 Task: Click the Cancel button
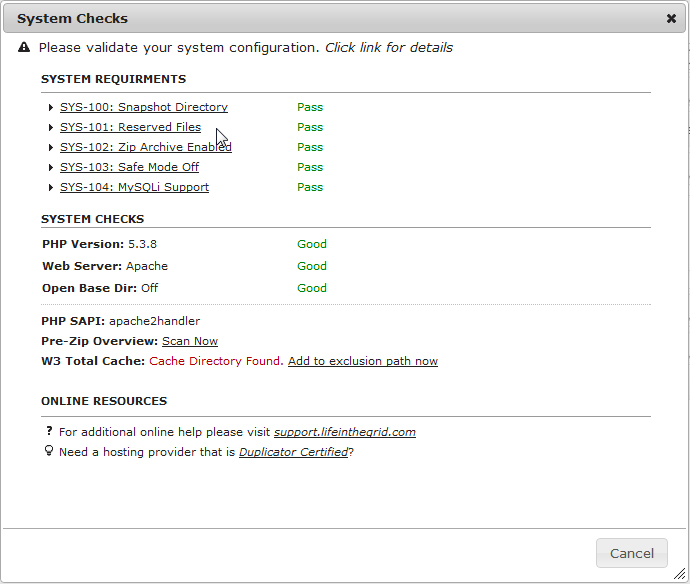[x=631, y=553]
